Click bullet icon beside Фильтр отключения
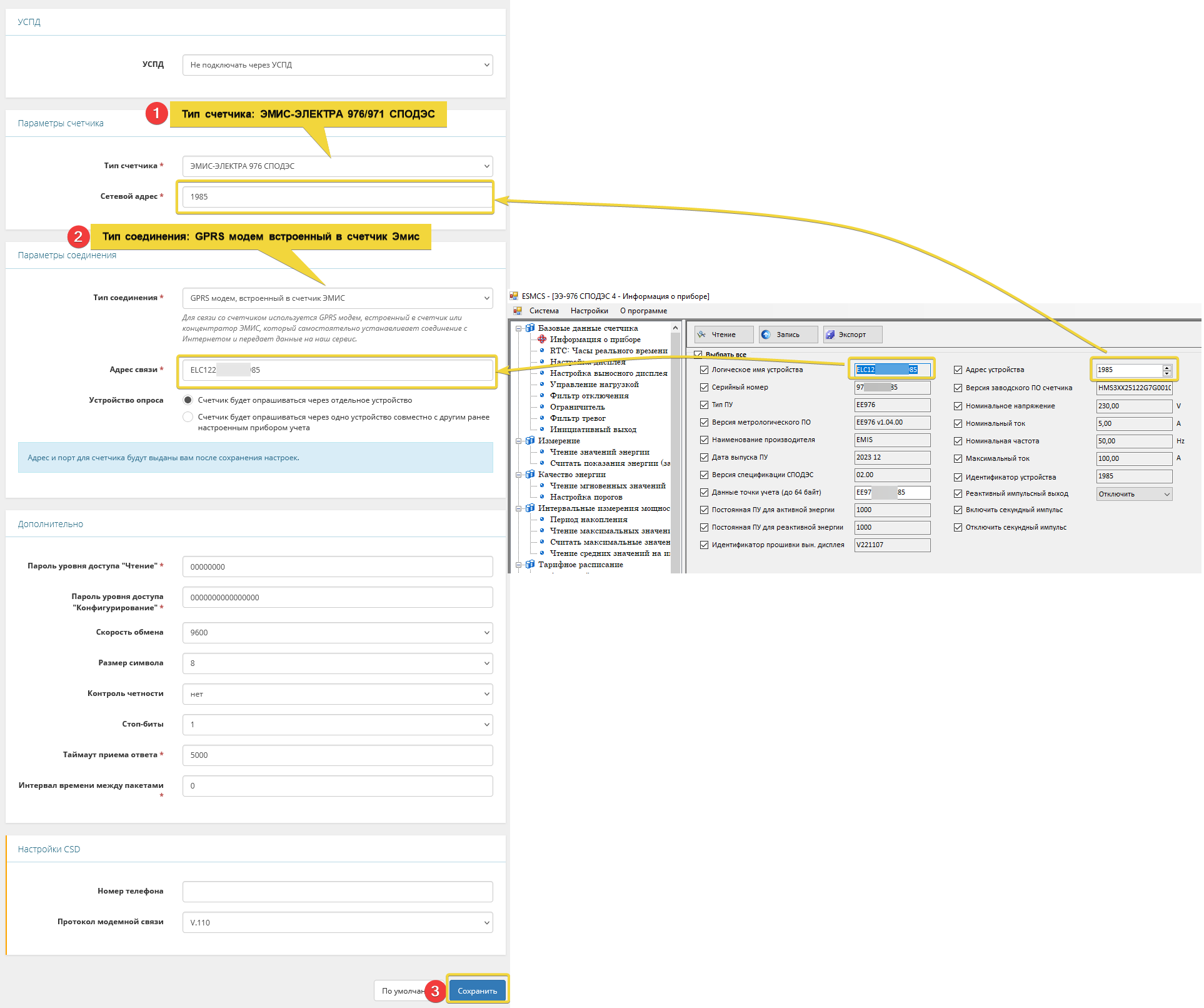This screenshot has width=1204, height=1008. pos(542,396)
